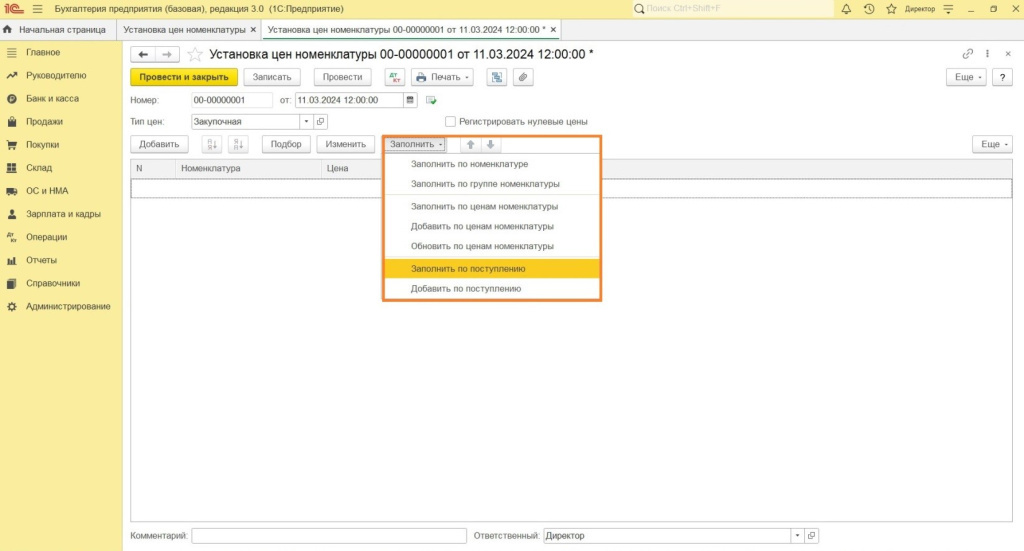The height and width of the screenshot is (551, 1024).
Task: Open the attached files paperclip icon
Action: pyautogui.click(x=522, y=77)
